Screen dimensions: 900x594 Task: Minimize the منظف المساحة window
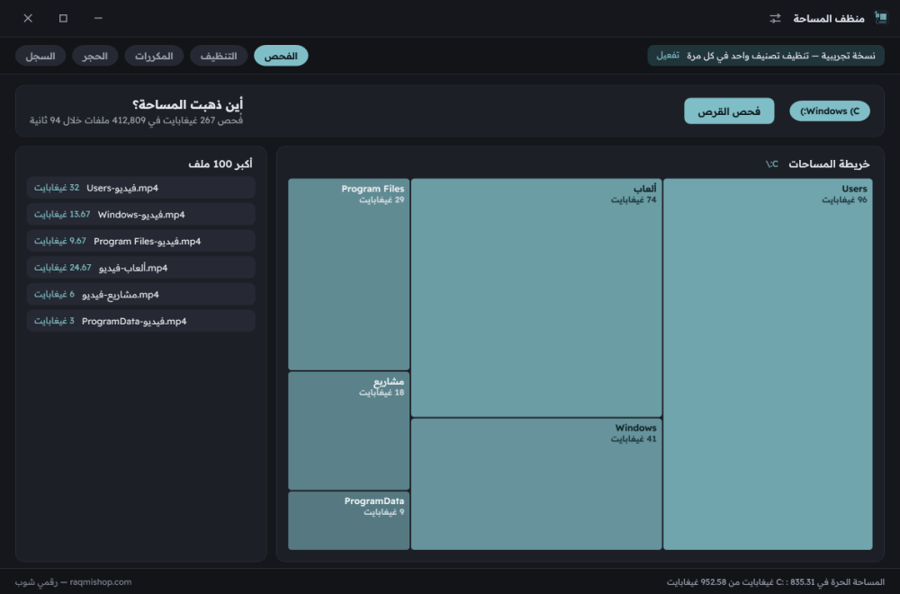click(x=98, y=18)
